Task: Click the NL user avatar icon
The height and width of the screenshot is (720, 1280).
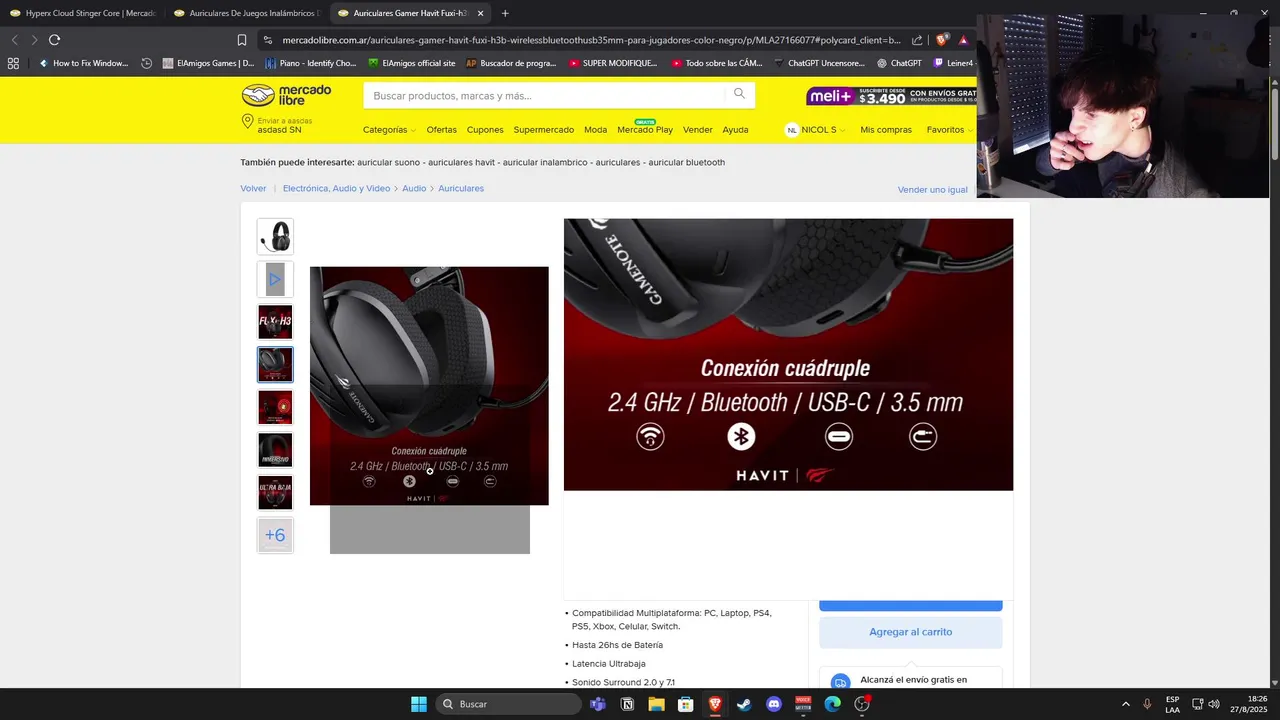Action: tap(792, 130)
